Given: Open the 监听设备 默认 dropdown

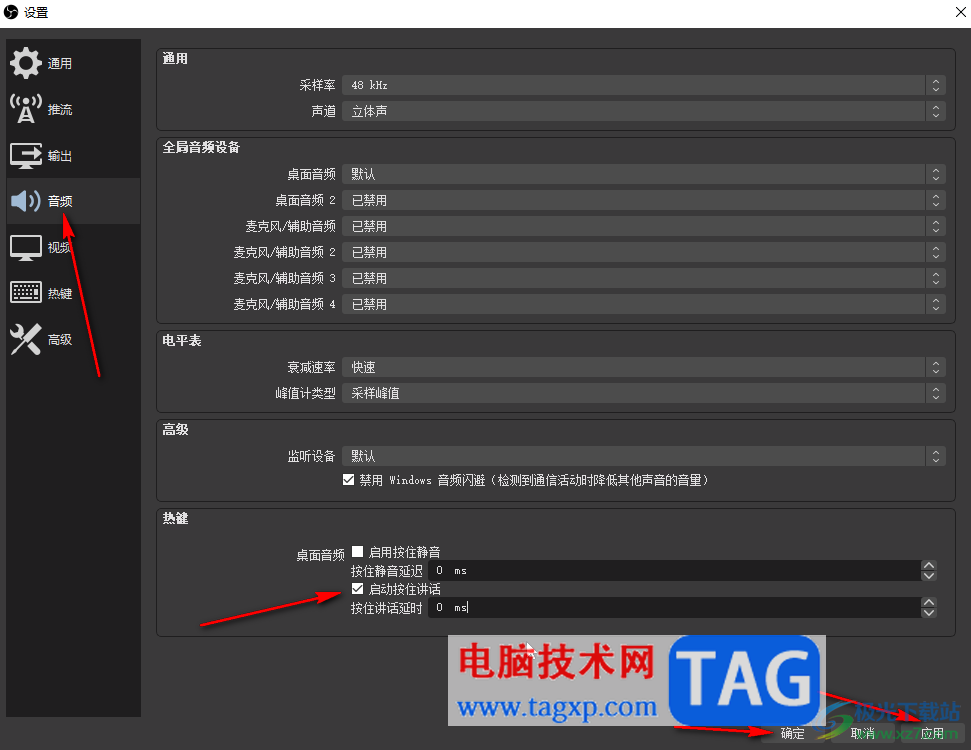Looking at the screenshot, I should (x=643, y=456).
